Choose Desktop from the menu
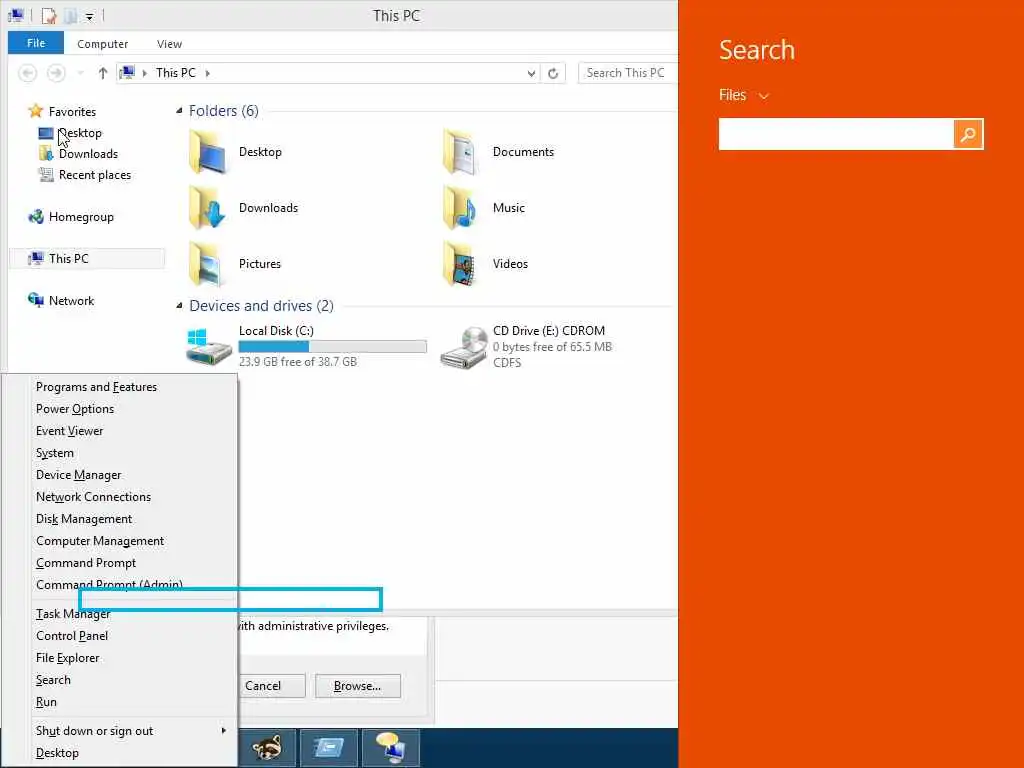The image size is (1024, 768). coord(57,753)
